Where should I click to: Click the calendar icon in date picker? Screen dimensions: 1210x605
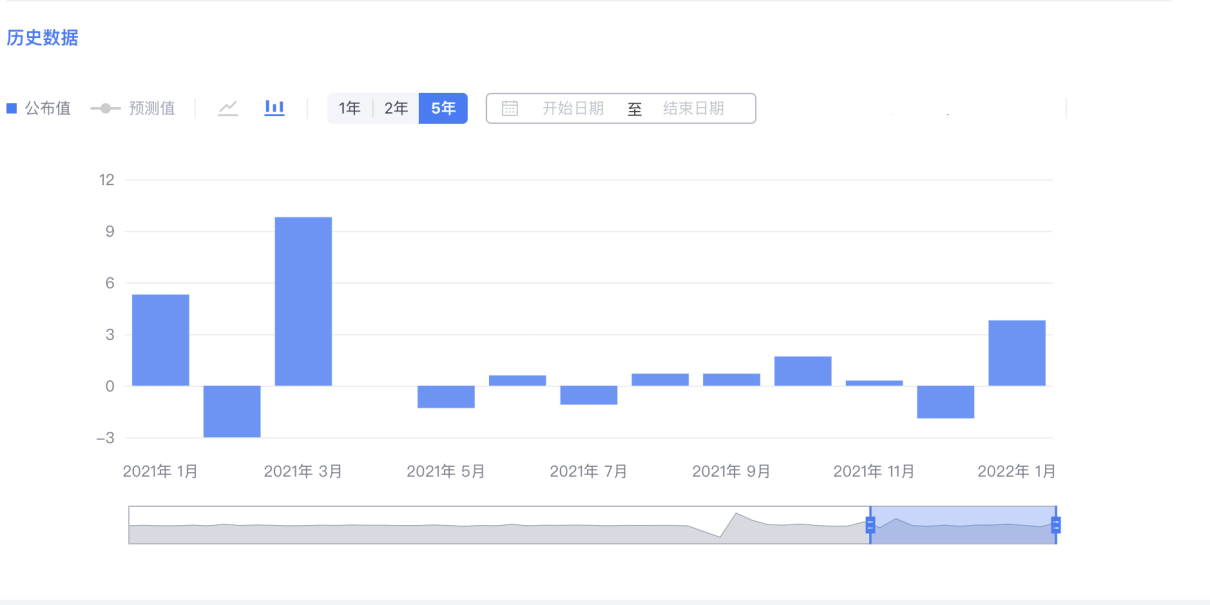click(510, 108)
